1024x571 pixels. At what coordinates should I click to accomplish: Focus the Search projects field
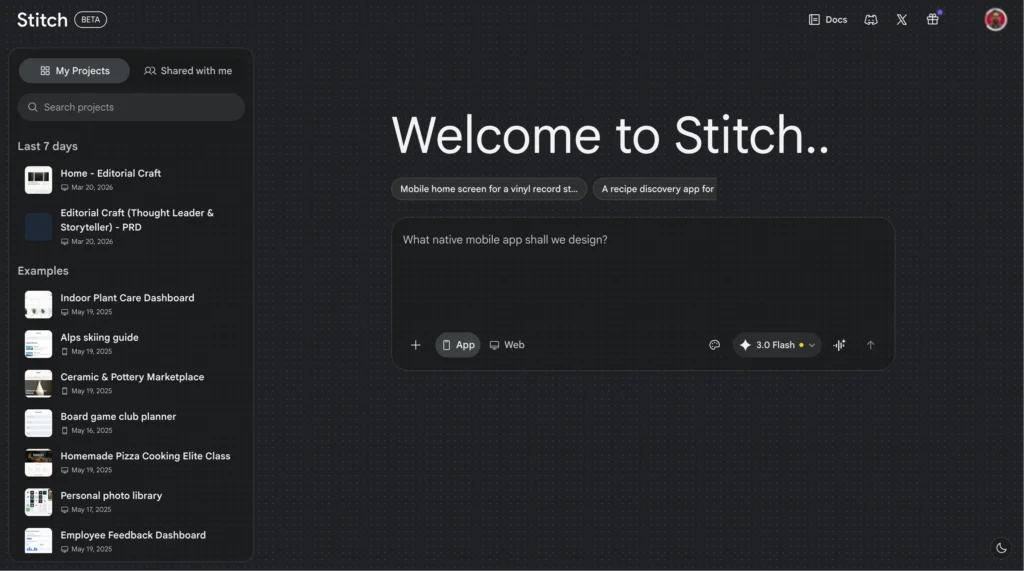click(131, 107)
